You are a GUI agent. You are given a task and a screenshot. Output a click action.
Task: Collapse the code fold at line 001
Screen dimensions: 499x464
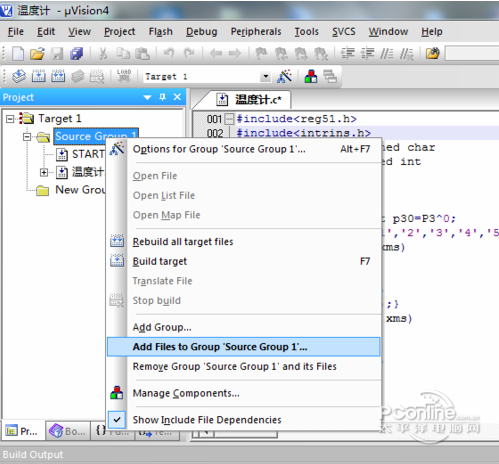[x=229, y=119]
